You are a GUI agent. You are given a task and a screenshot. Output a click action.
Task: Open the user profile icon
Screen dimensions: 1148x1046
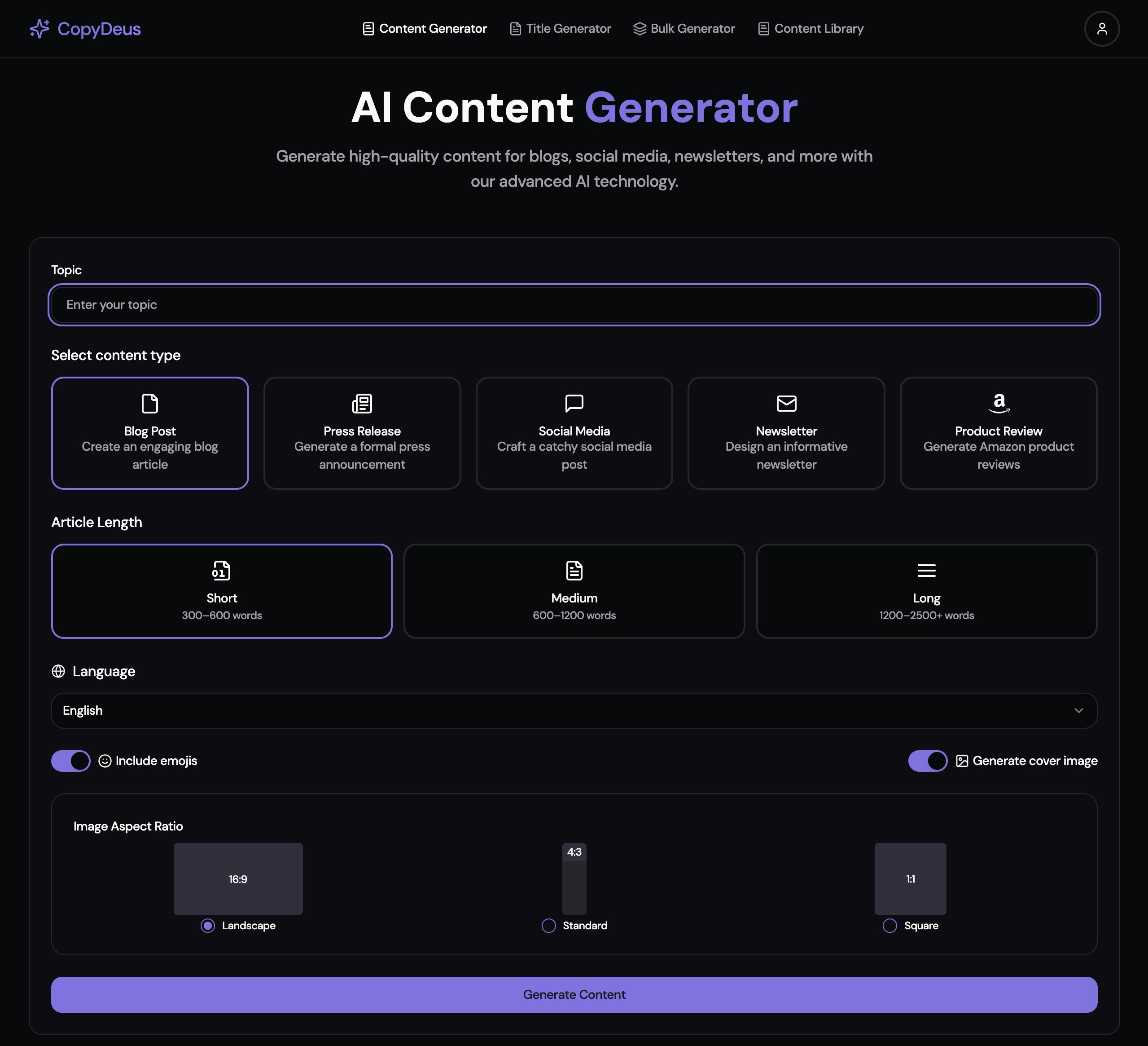coord(1101,28)
